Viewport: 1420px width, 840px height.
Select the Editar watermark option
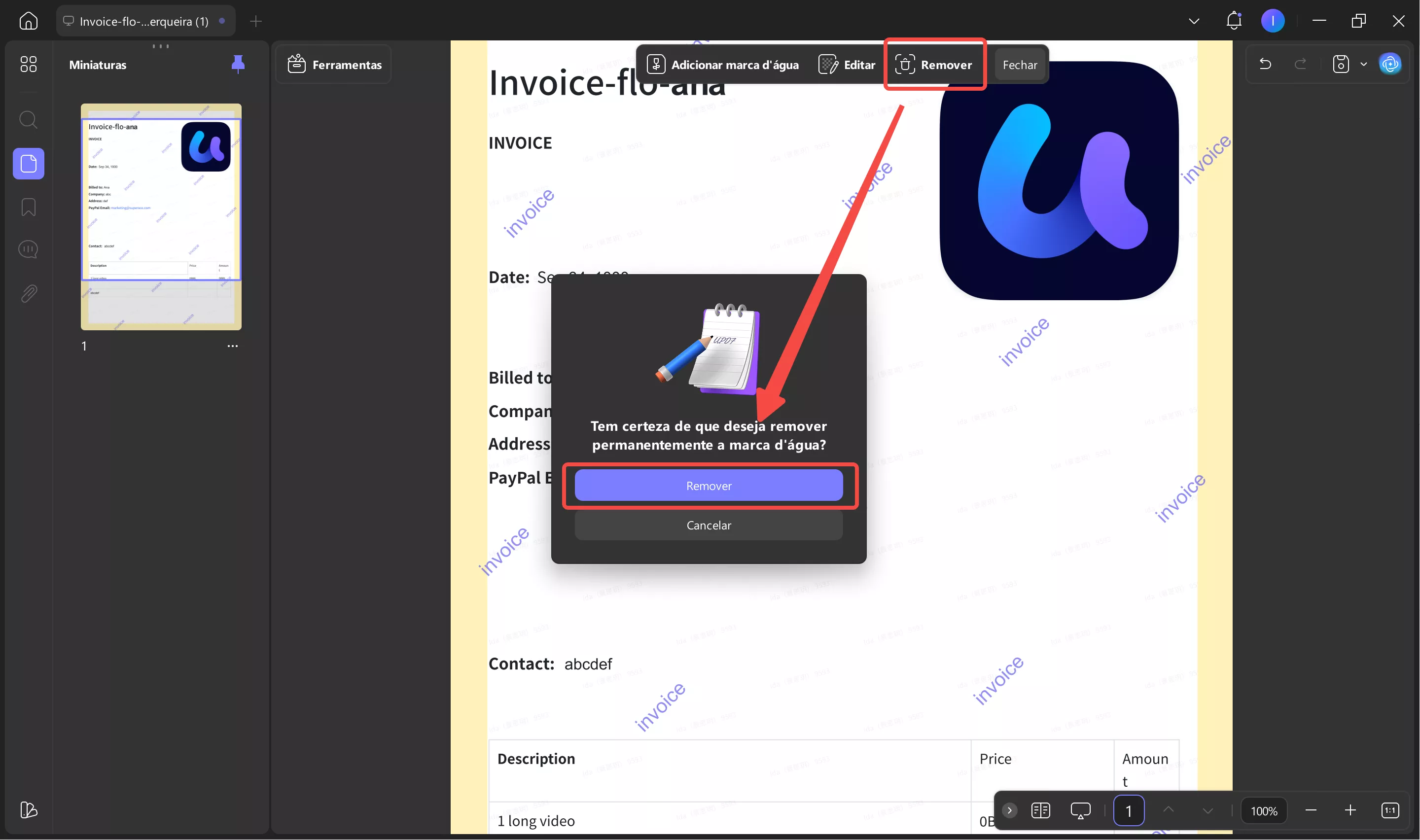(x=847, y=65)
